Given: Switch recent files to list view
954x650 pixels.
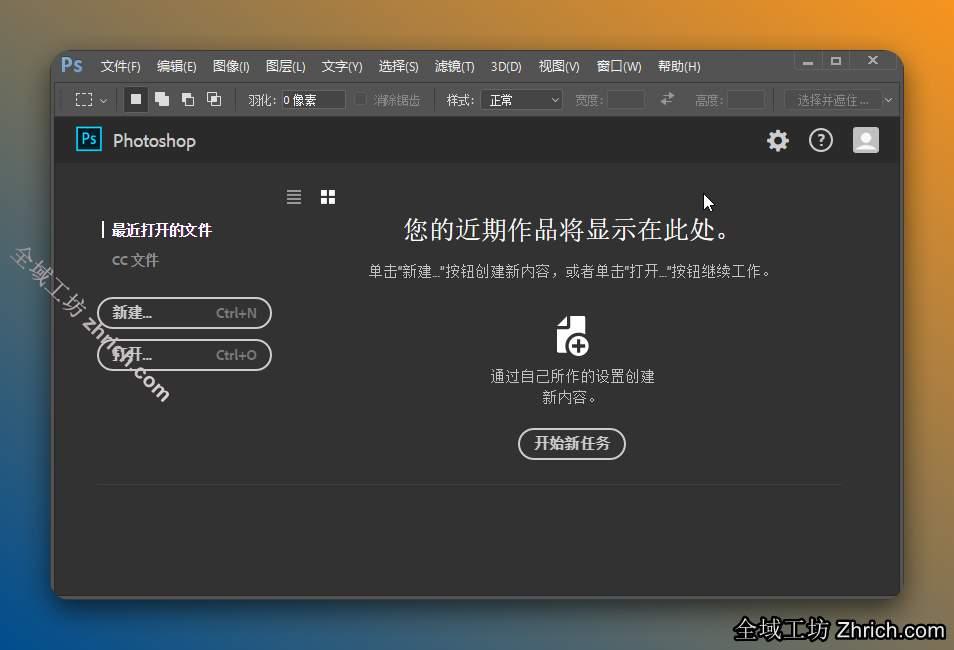Looking at the screenshot, I should tap(294, 197).
